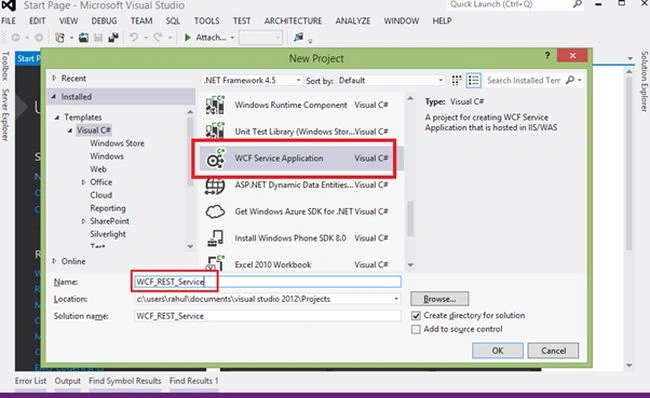Click the Find in Files toolbar icon

click(298, 37)
